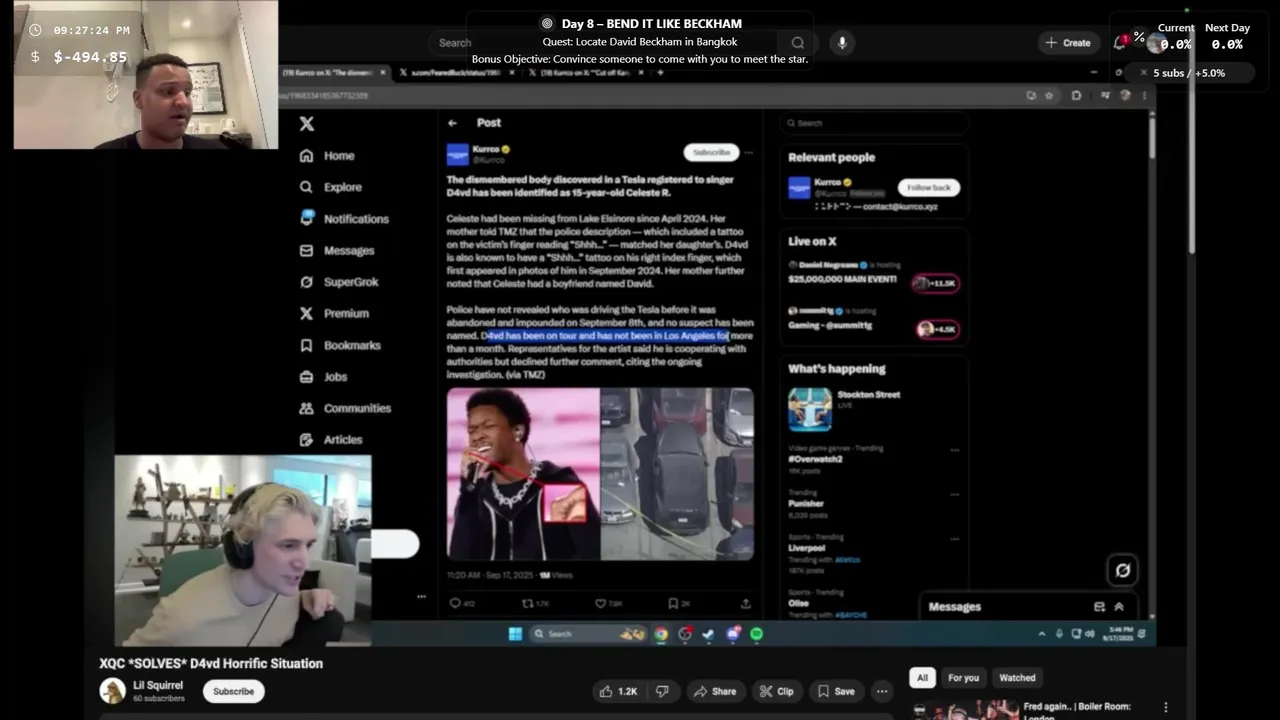Open Explore in the X sidebar

click(x=331, y=187)
